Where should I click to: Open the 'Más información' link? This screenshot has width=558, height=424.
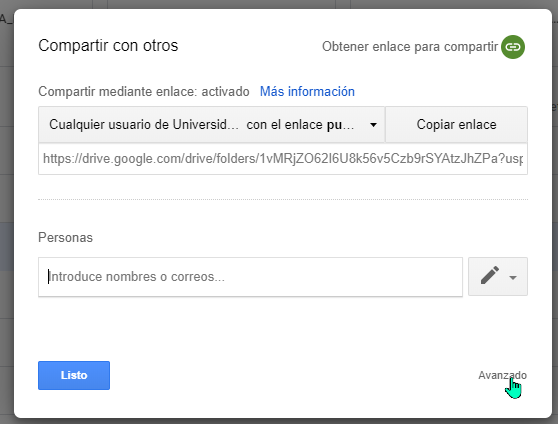[307, 91]
